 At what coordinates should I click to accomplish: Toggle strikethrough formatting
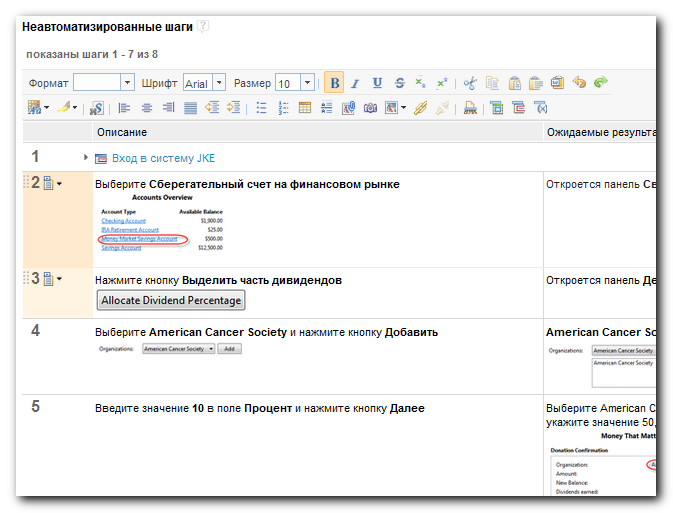(x=400, y=82)
